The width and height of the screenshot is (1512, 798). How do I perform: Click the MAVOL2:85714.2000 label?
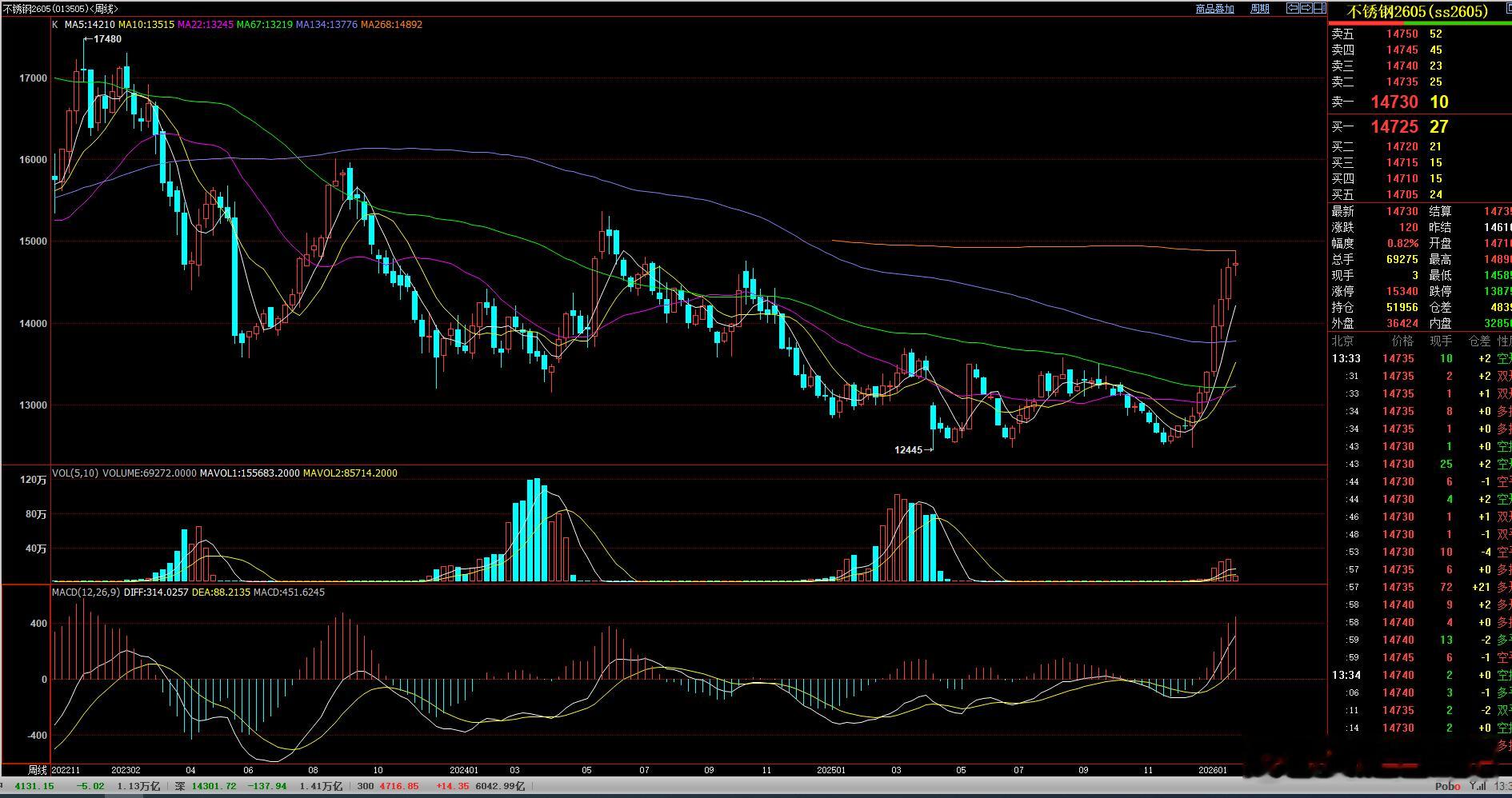tap(350, 473)
